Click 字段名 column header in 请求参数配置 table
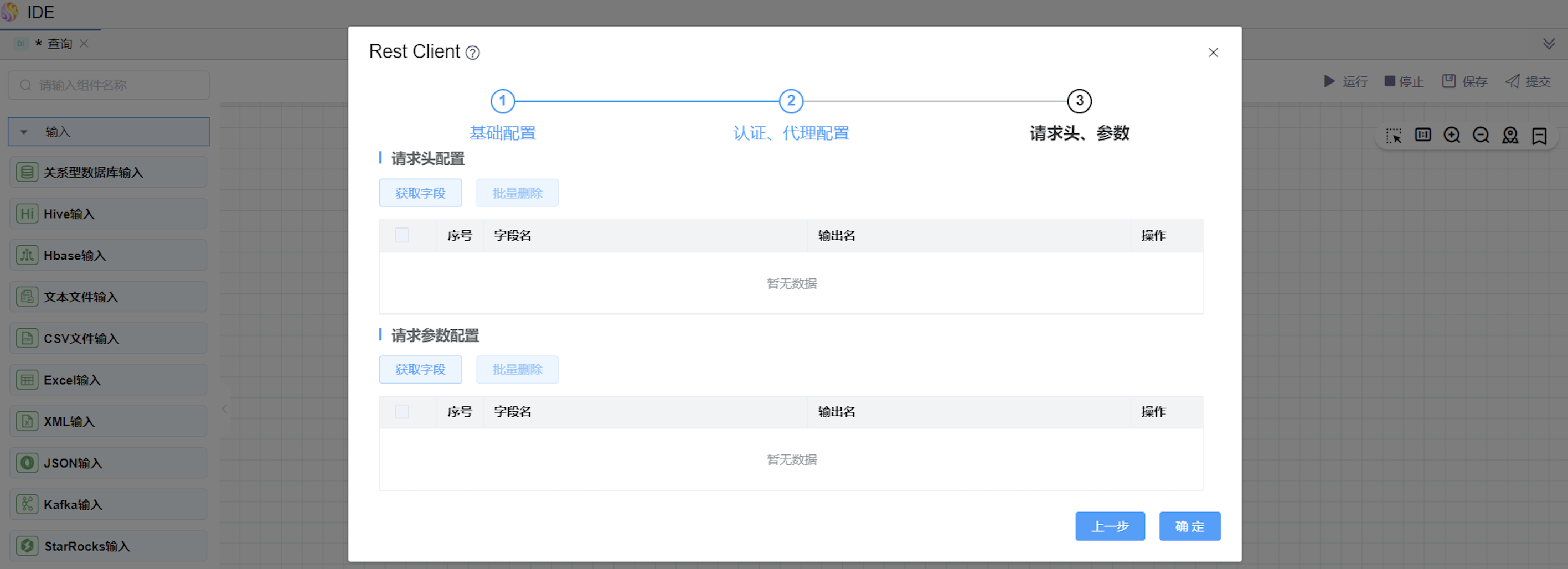This screenshot has height=569, width=1568. click(513, 412)
